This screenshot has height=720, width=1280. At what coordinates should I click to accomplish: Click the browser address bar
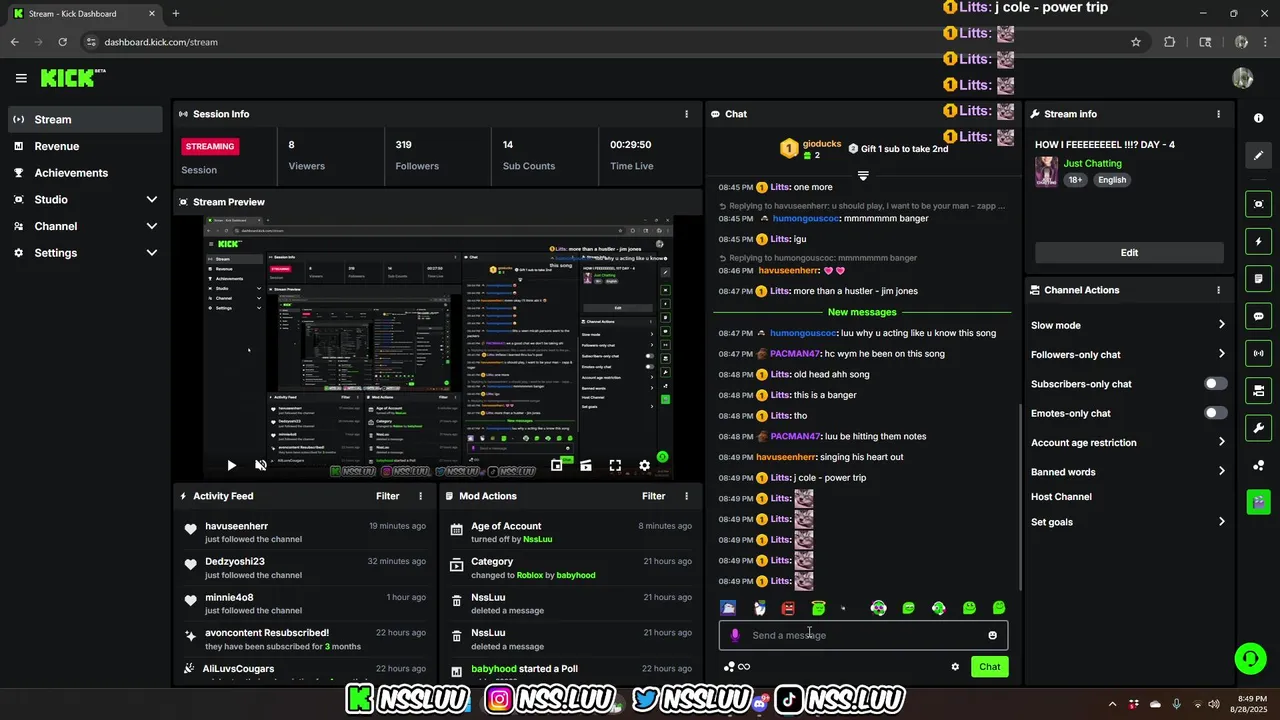pos(600,42)
